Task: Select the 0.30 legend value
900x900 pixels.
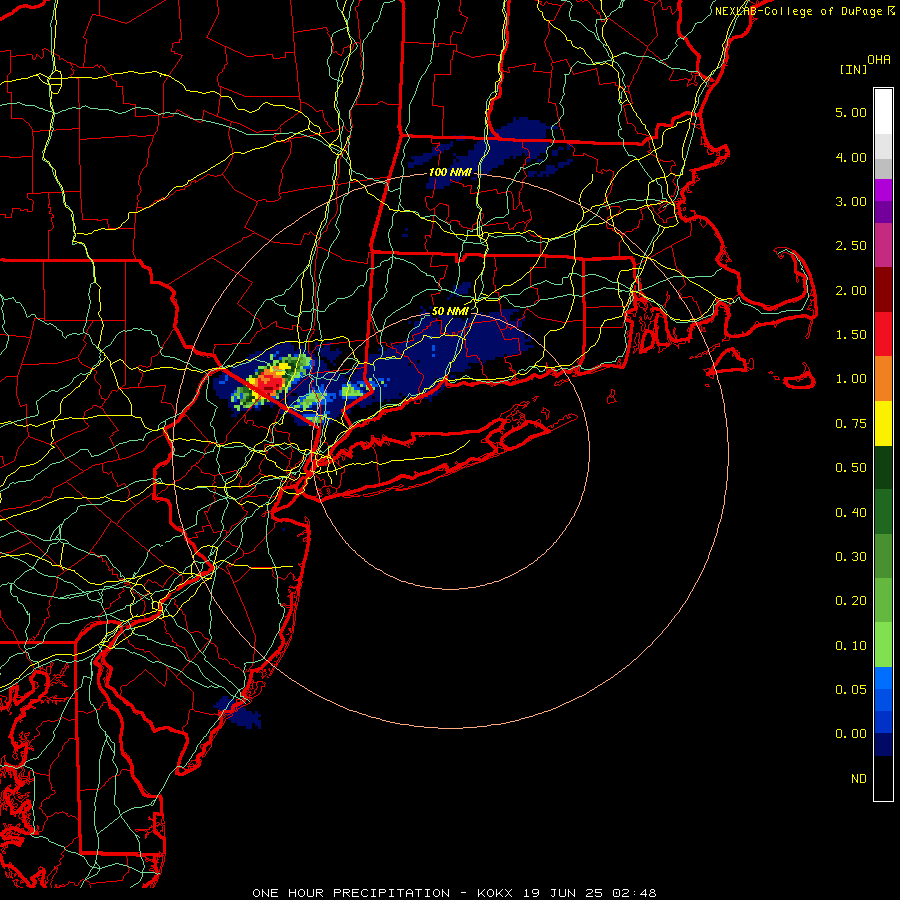Action: tap(851, 557)
